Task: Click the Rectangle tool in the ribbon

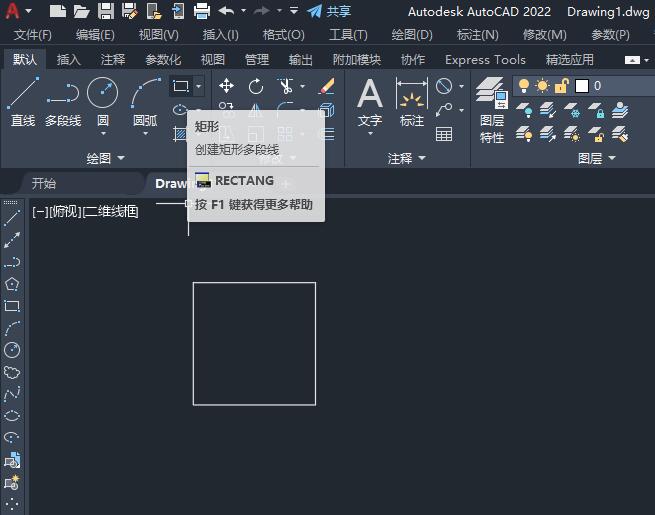Action: (x=181, y=86)
